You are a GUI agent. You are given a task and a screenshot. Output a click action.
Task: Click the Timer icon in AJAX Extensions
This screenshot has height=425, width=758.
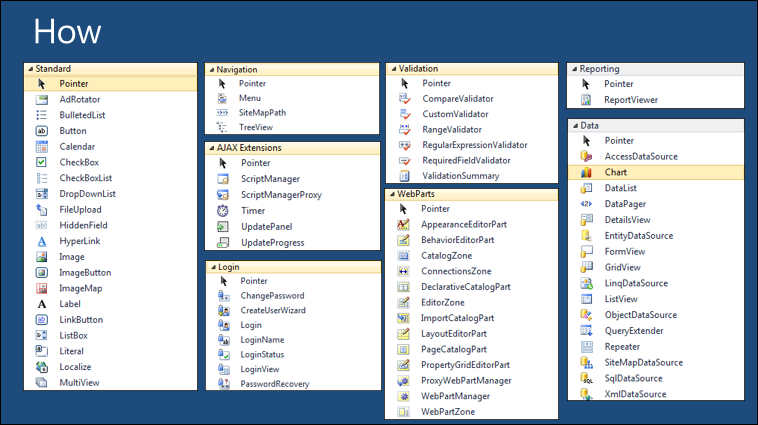[223, 210]
